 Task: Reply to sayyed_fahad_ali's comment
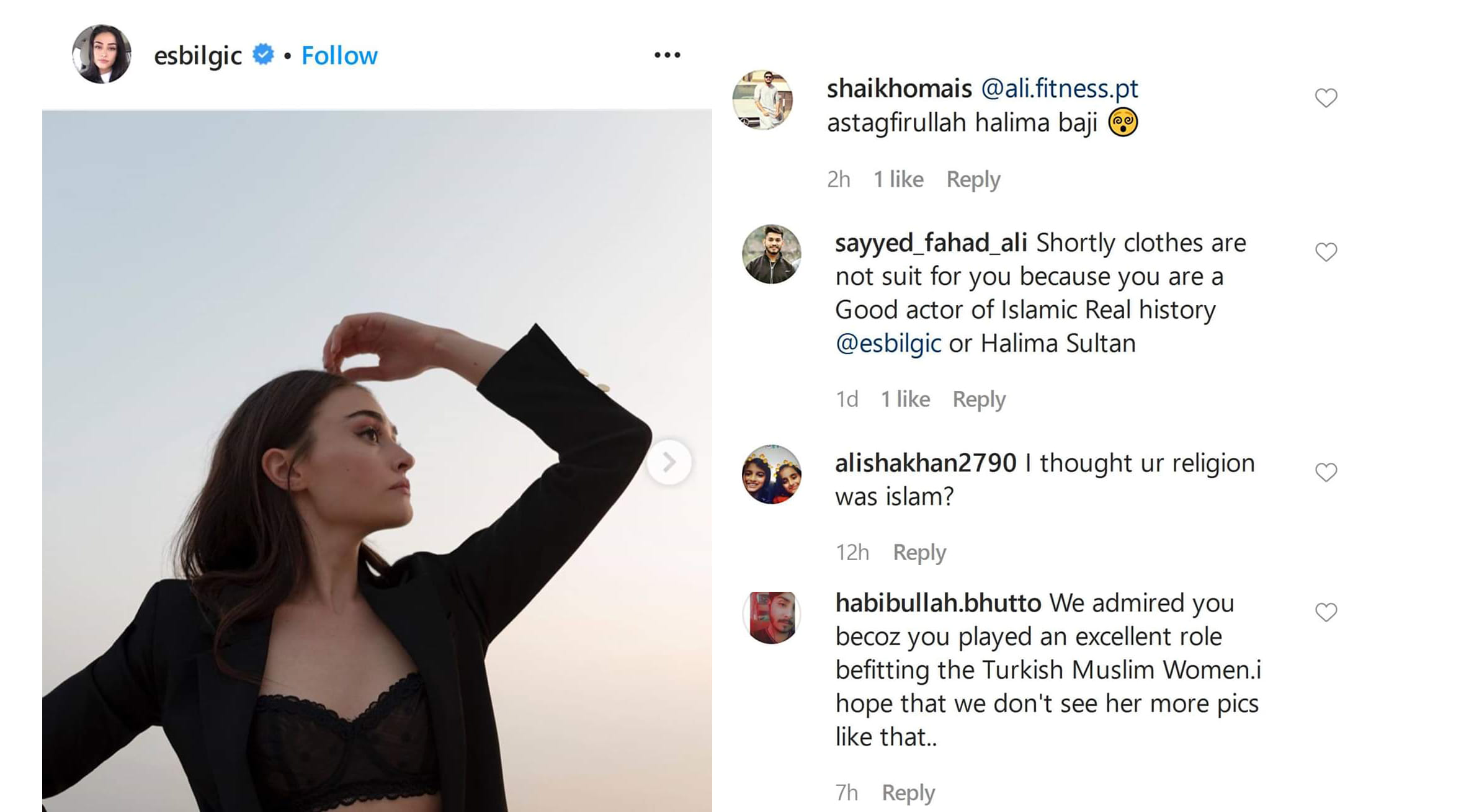pos(979,399)
